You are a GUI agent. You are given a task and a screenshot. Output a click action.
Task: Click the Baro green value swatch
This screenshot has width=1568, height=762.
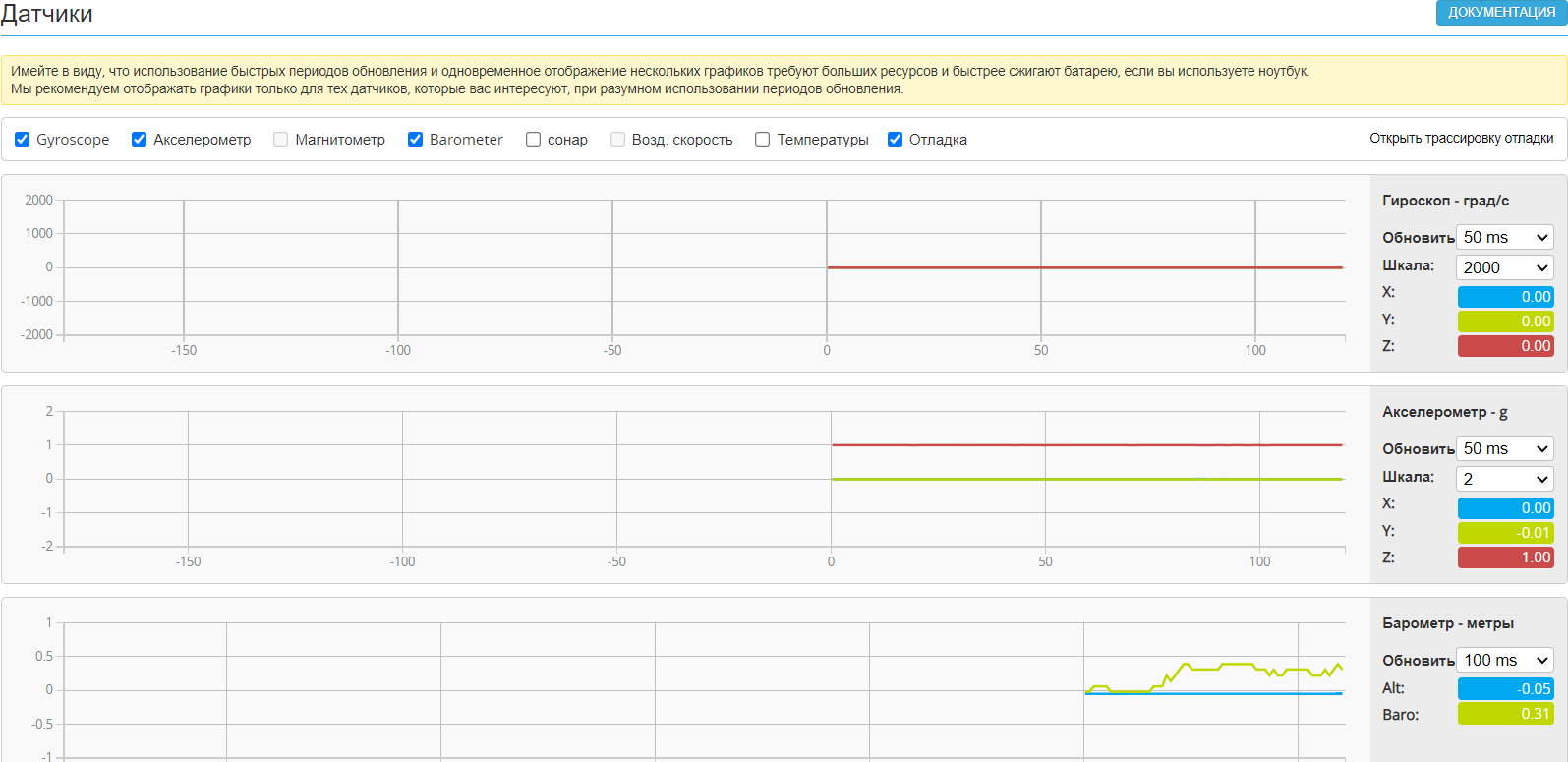coord(1505,714)
